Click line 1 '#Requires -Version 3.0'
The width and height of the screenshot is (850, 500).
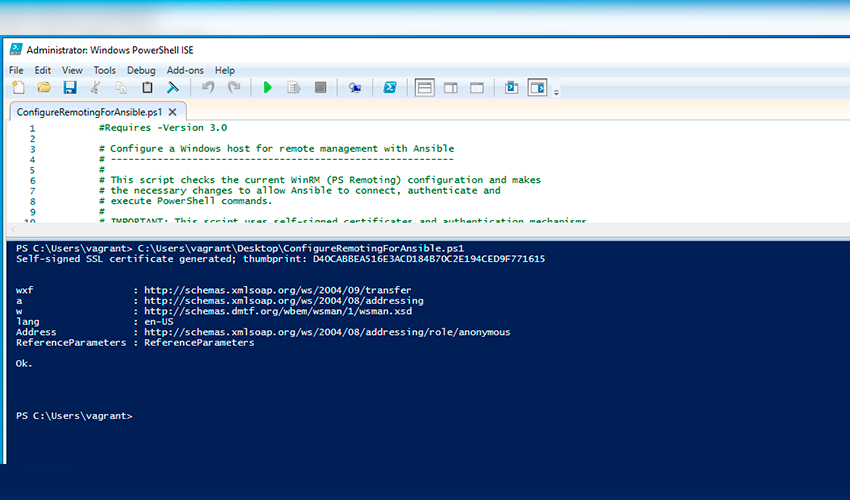tap(163, 128)
